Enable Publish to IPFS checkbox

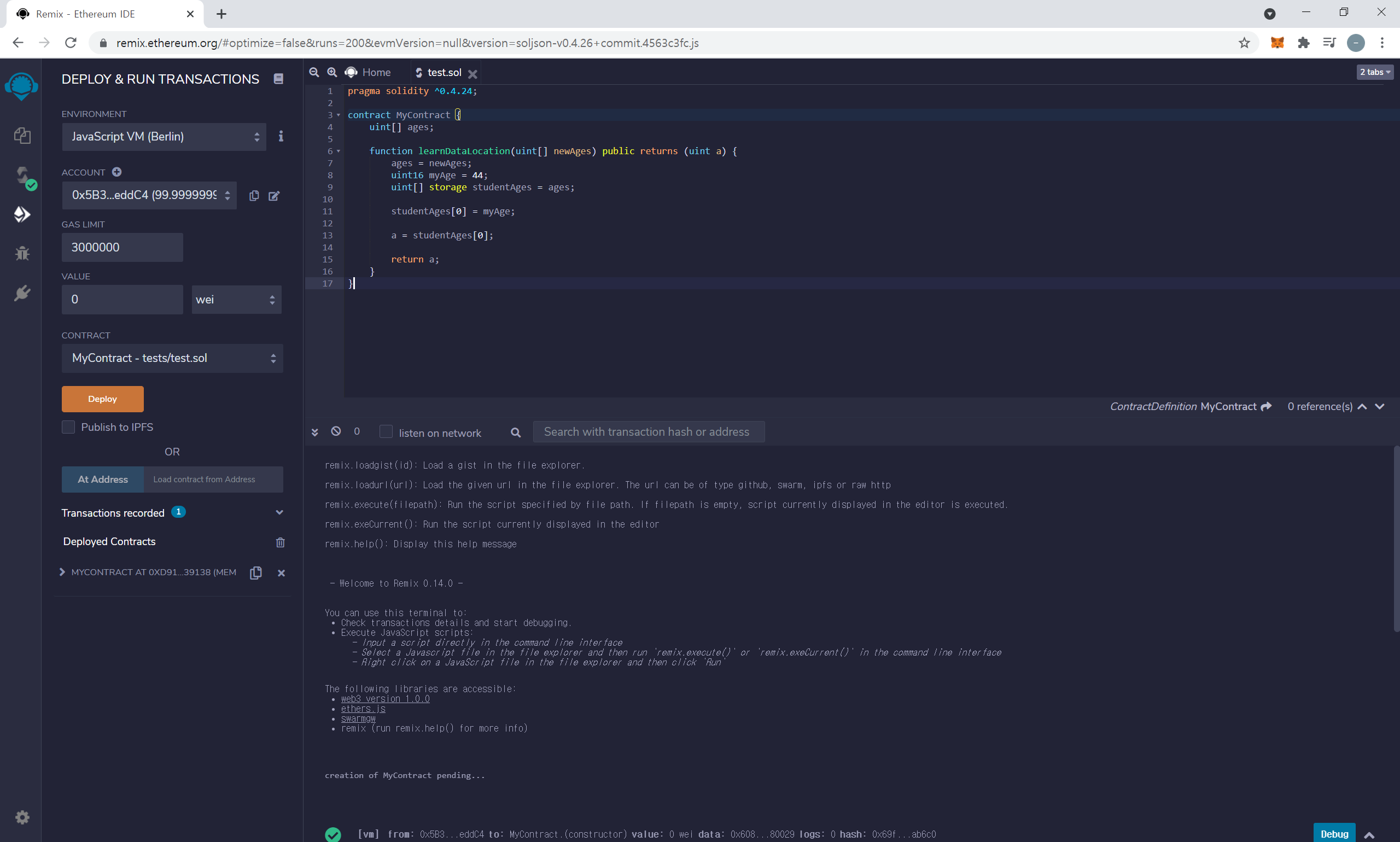[69, 426]
